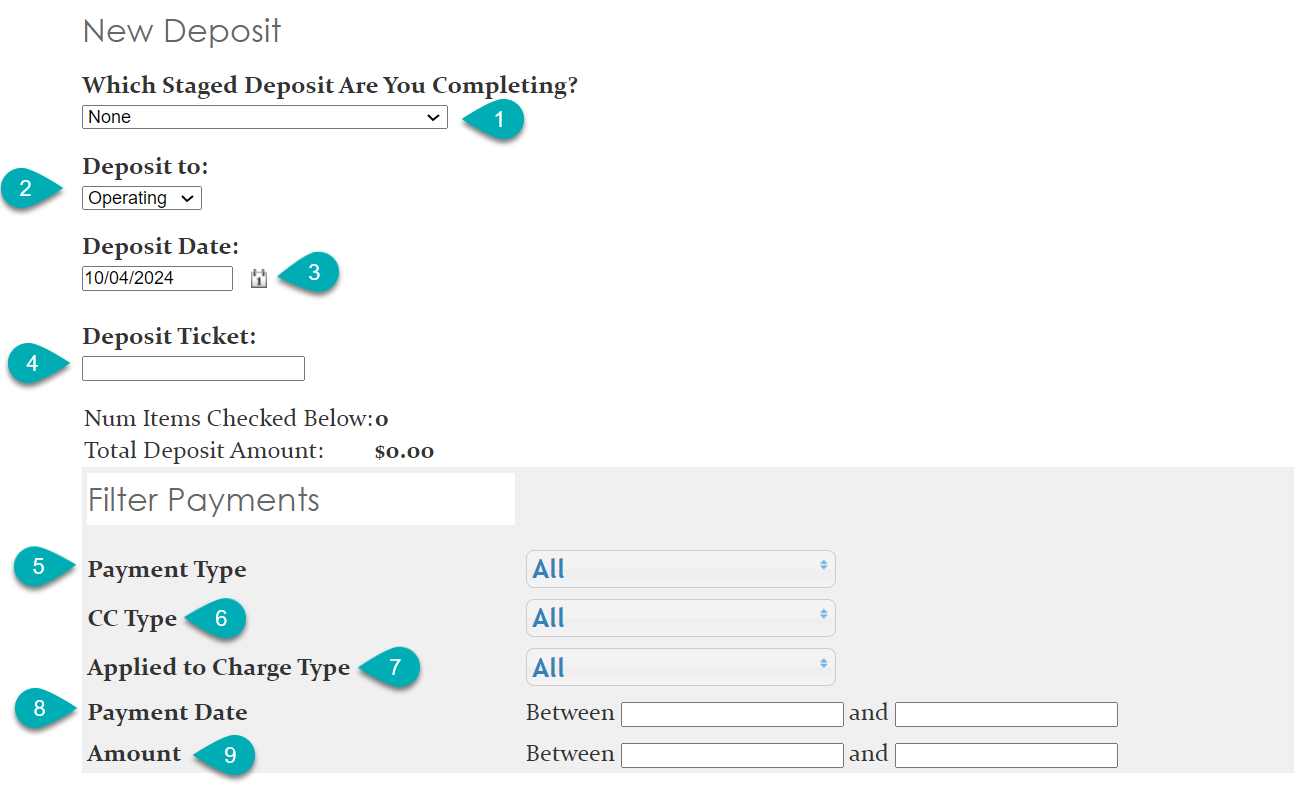The height and width of the screenshot is (791, 1294).
Task: Click the stepper arrows on CC Type dropdown
Action: click(822, 617)
